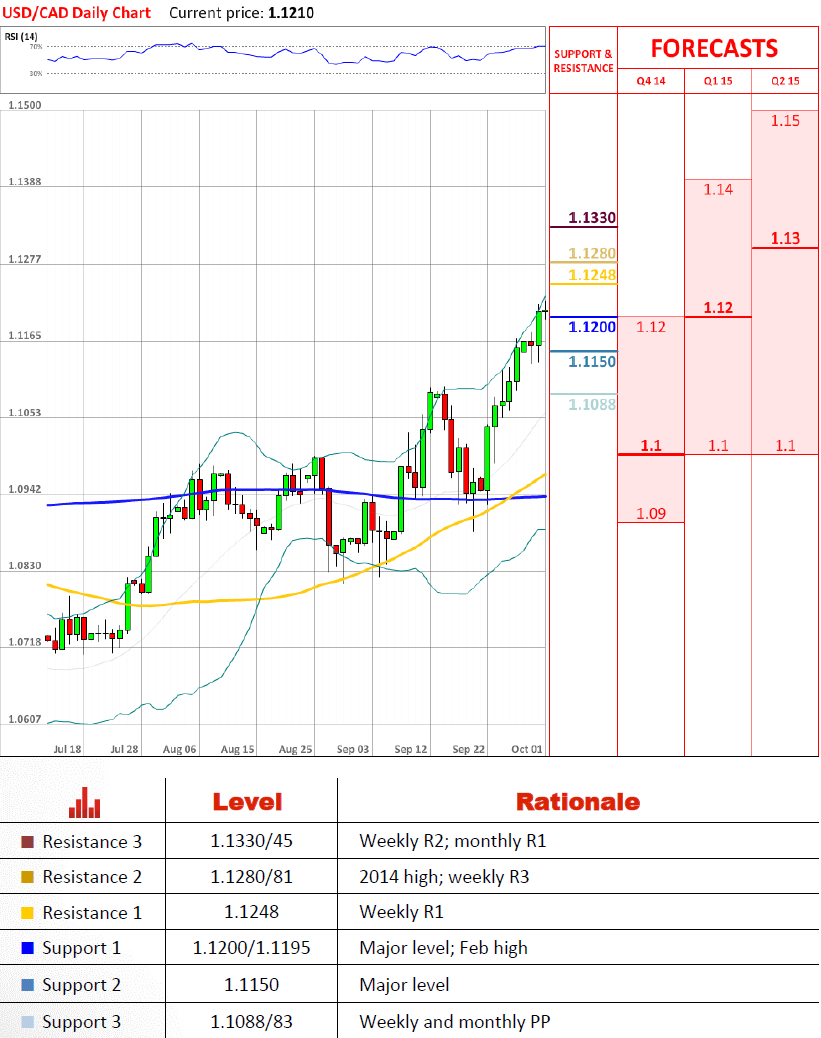Click rationale 'Major level; Feb high'
Viewport: 821px width, 1038px height.
coord(444,949)
